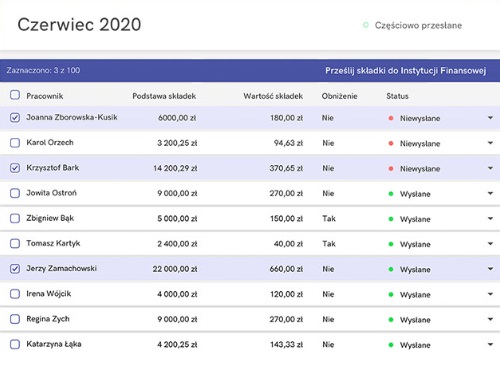Viewport: 500px width, 368px height.
Task: Expand the Jowita Ostroń row arrow
Action: [490, 193]
